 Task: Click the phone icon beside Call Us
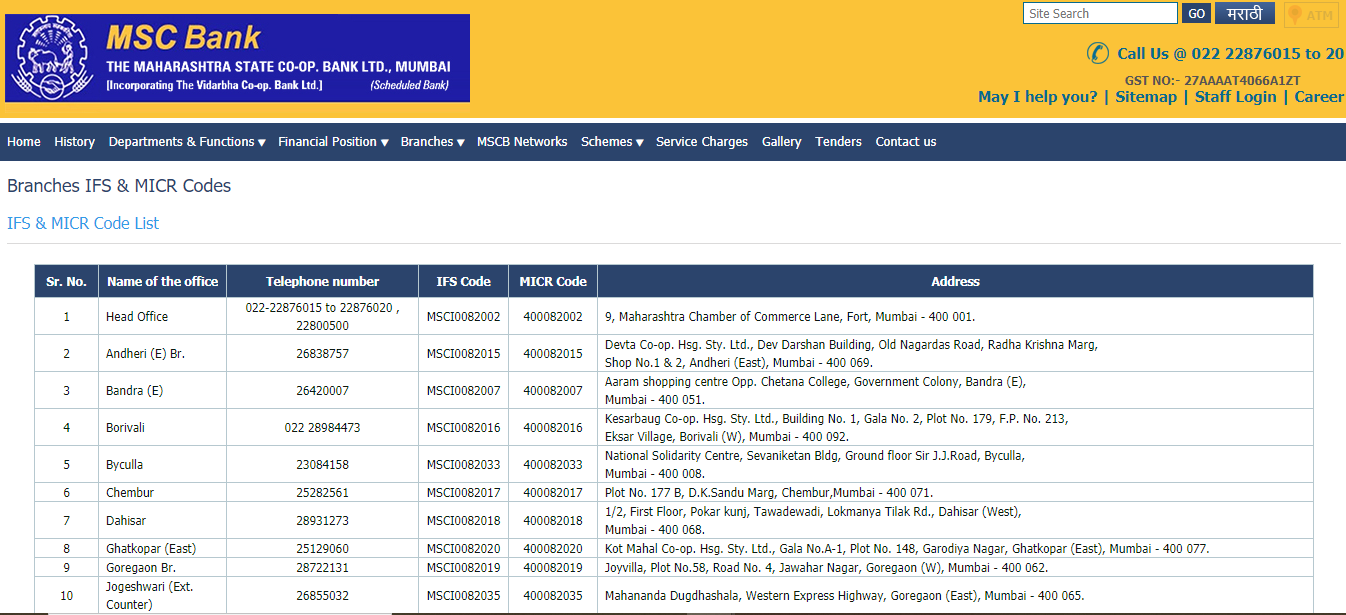[1098, 53]
